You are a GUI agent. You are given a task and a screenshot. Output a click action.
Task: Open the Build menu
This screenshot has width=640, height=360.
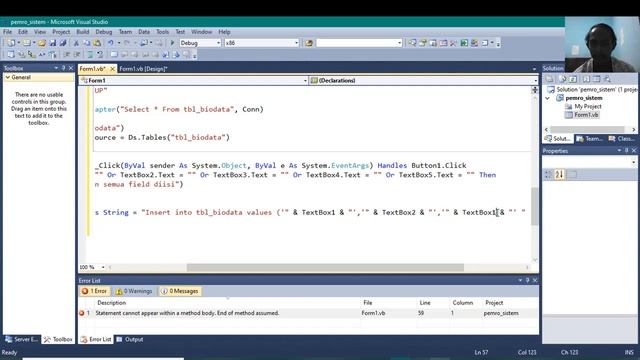click(82, 32)
